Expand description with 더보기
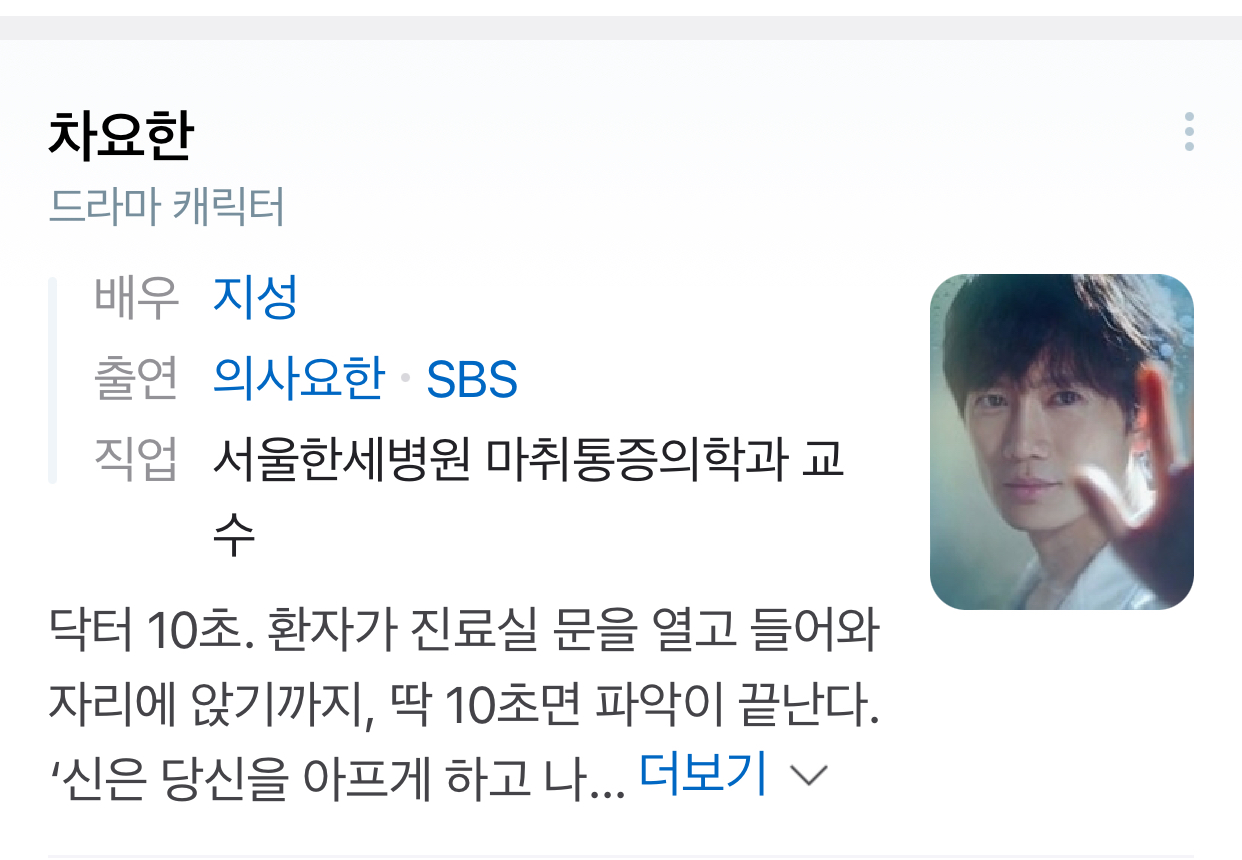 coord(703,774)
